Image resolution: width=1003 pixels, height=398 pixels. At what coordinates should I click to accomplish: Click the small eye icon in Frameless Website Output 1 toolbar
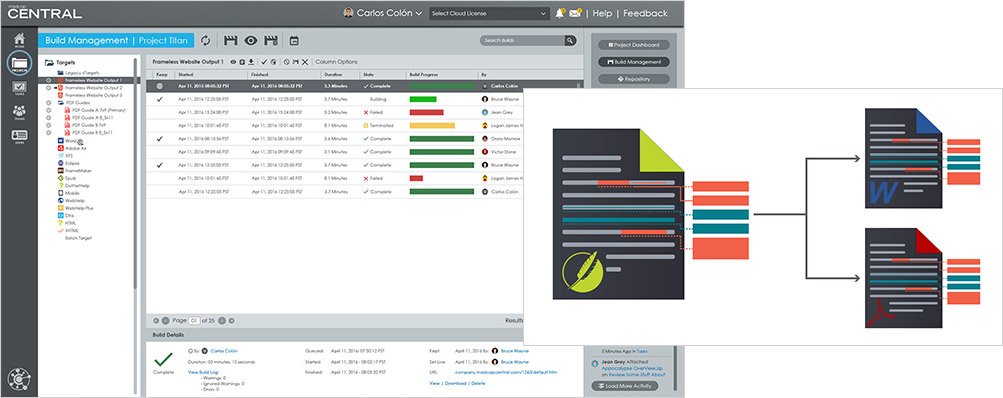click(233, 62)
